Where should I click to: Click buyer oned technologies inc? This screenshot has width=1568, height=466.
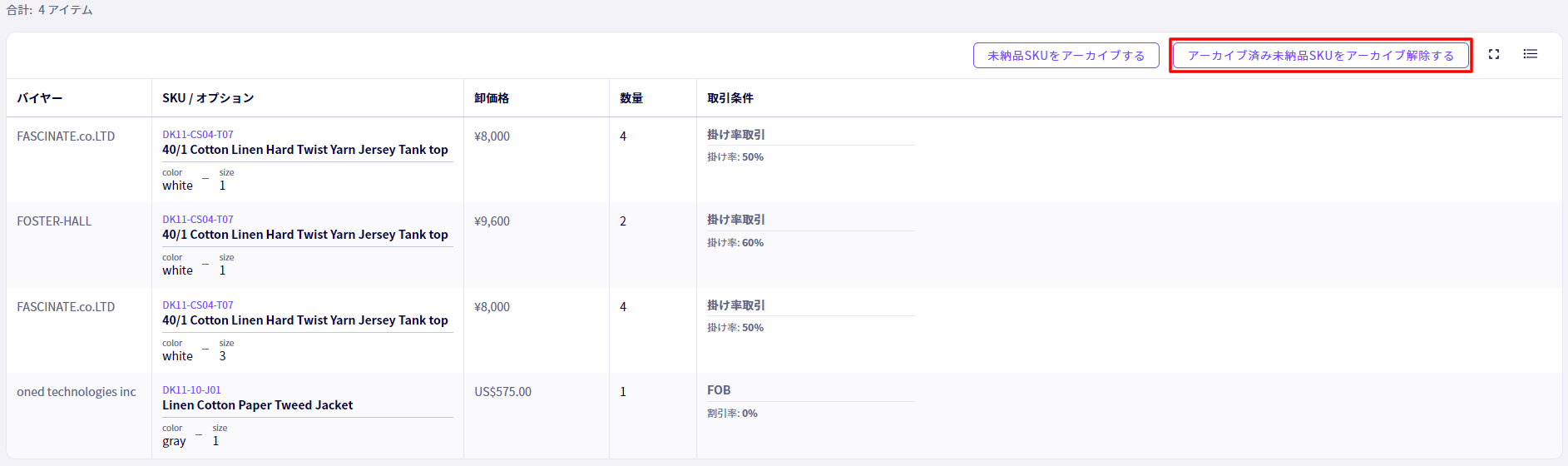click(77, 392)
